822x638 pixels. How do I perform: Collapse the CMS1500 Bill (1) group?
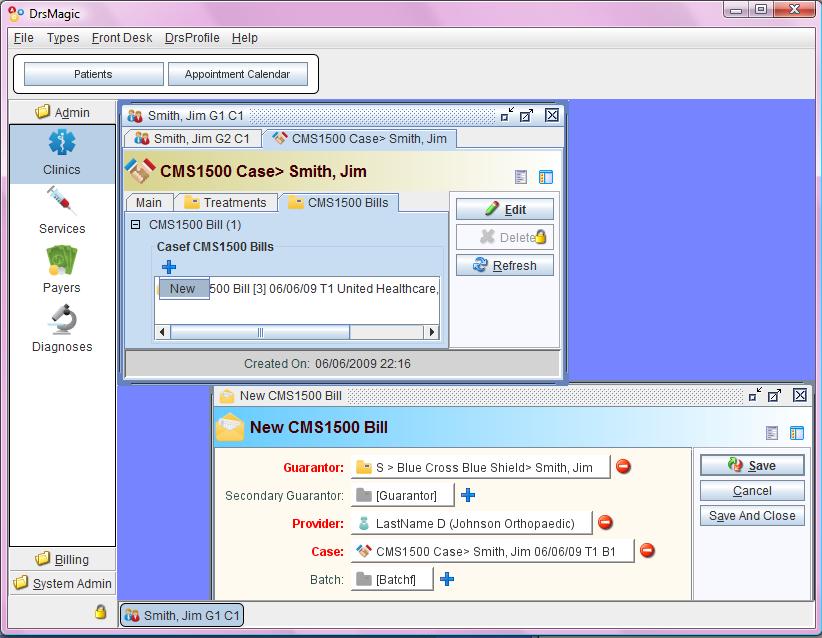135,224
